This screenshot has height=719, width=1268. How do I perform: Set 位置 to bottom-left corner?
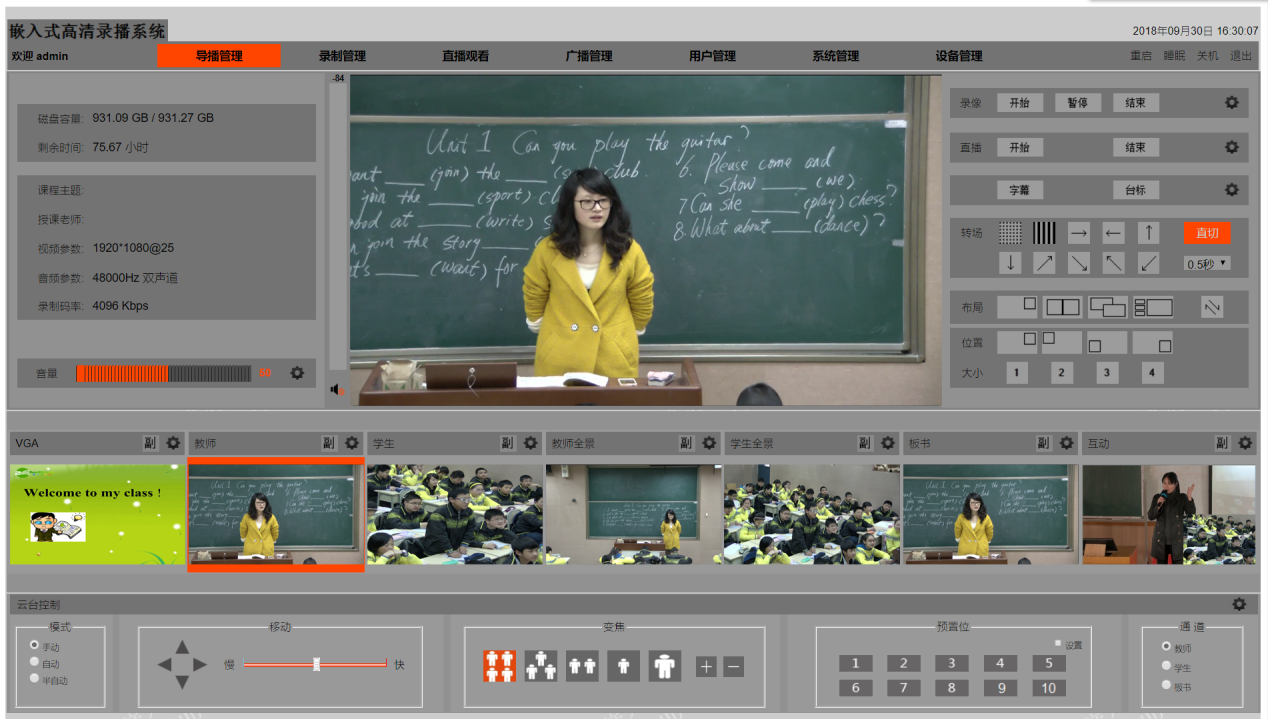[x=1107, y=342]
